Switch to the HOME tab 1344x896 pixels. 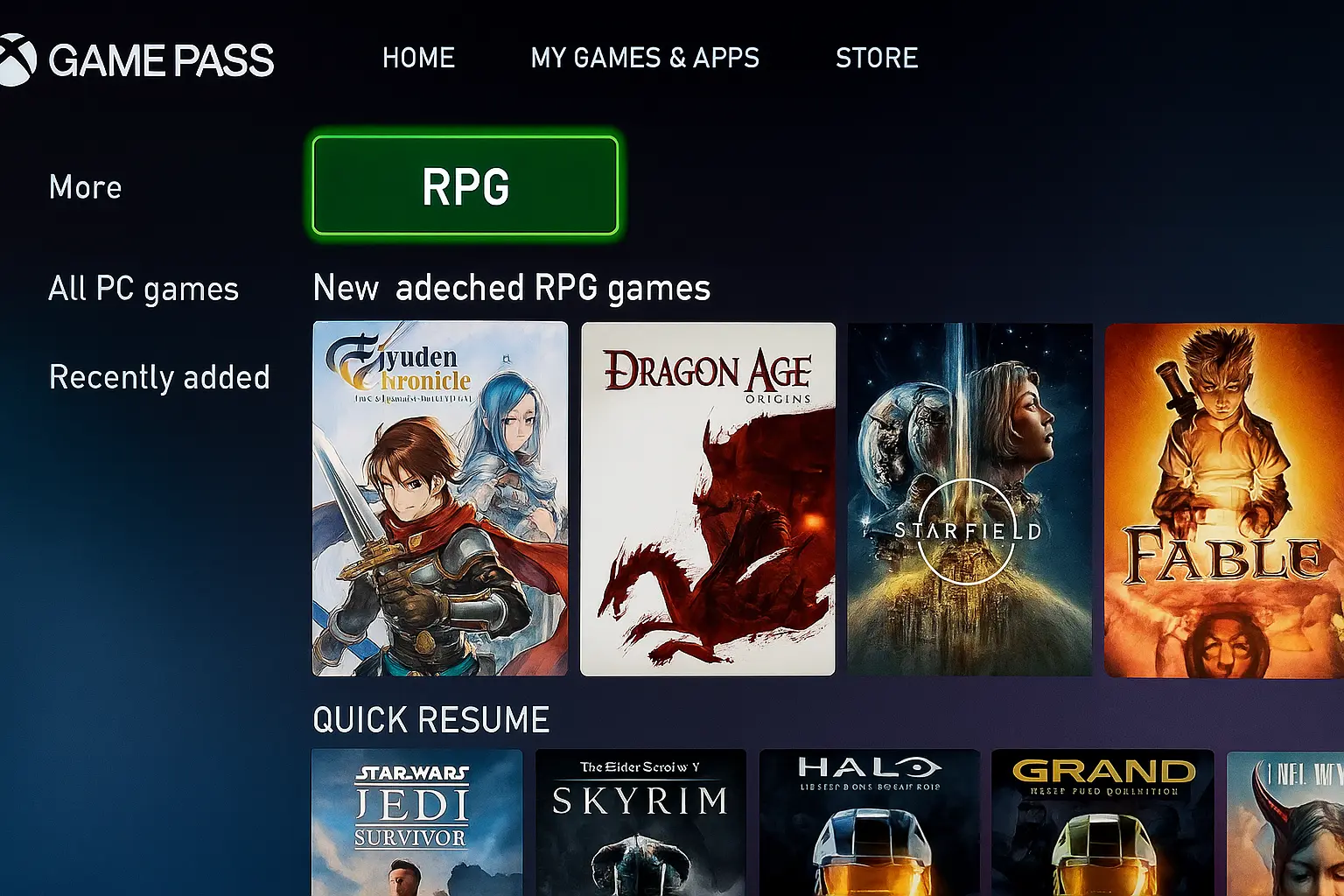click(418, 58)
